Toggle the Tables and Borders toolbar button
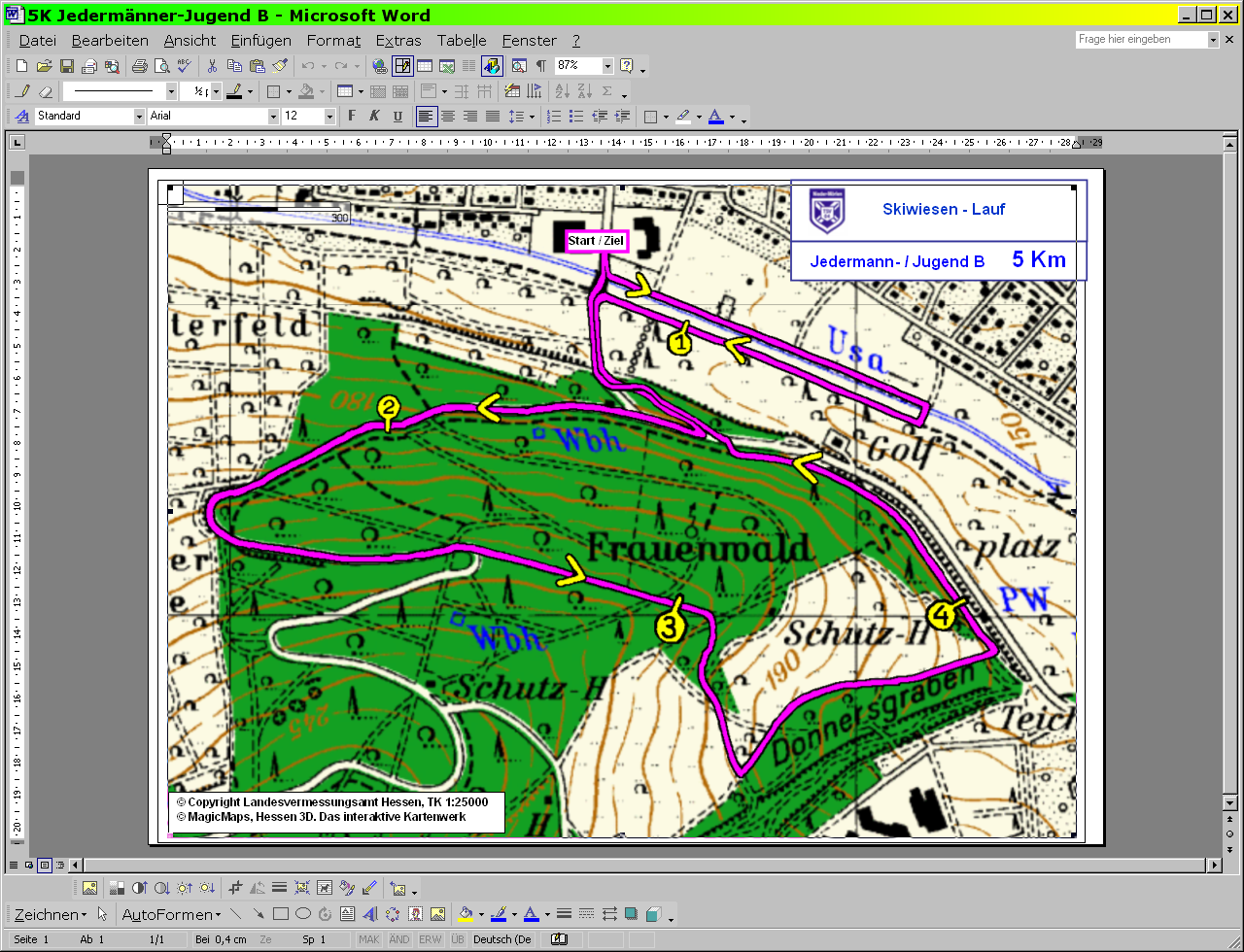The height and width of the screenshot is (952, 1244). pyautogui.click(x=402, y=66)
